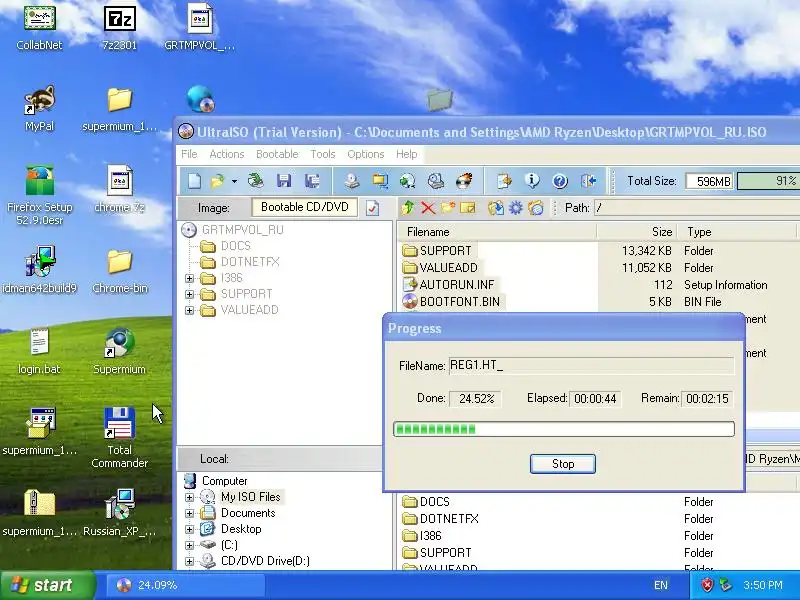Select the DOCS folder in image tree
The width and height of the screenshot is (800, 600).
click(236, 246)
